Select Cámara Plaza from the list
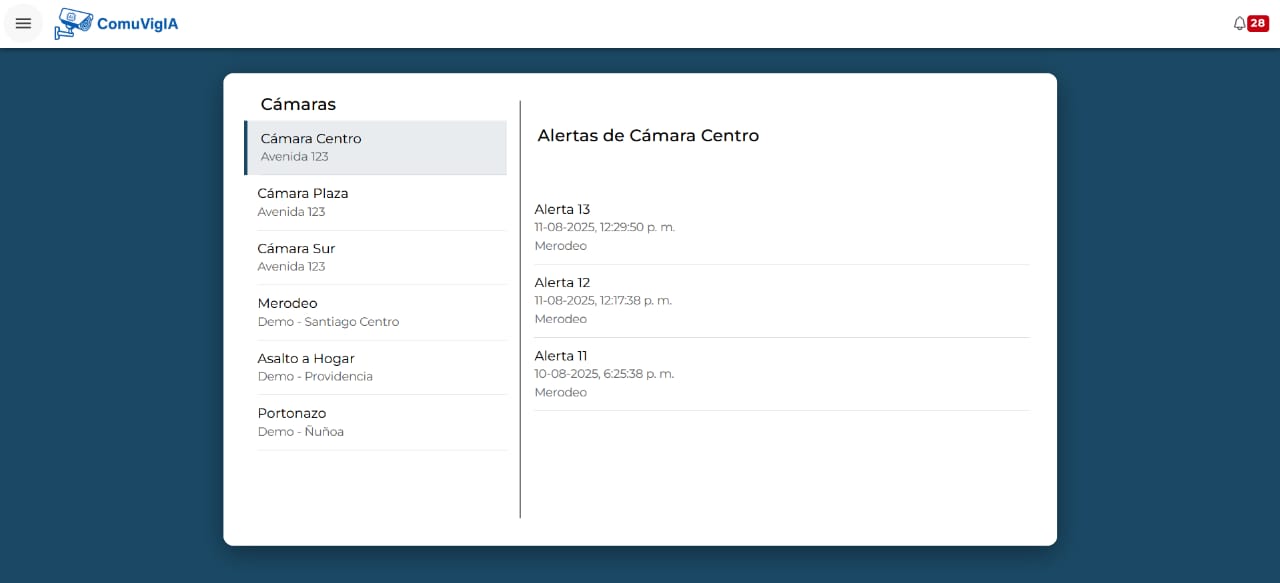The image size is (1280, 583). tap(380, 202)
